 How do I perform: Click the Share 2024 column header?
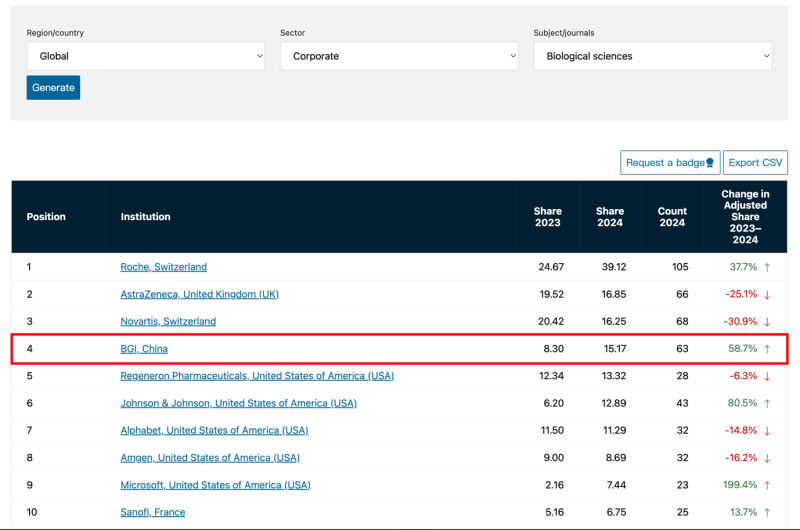610,217
